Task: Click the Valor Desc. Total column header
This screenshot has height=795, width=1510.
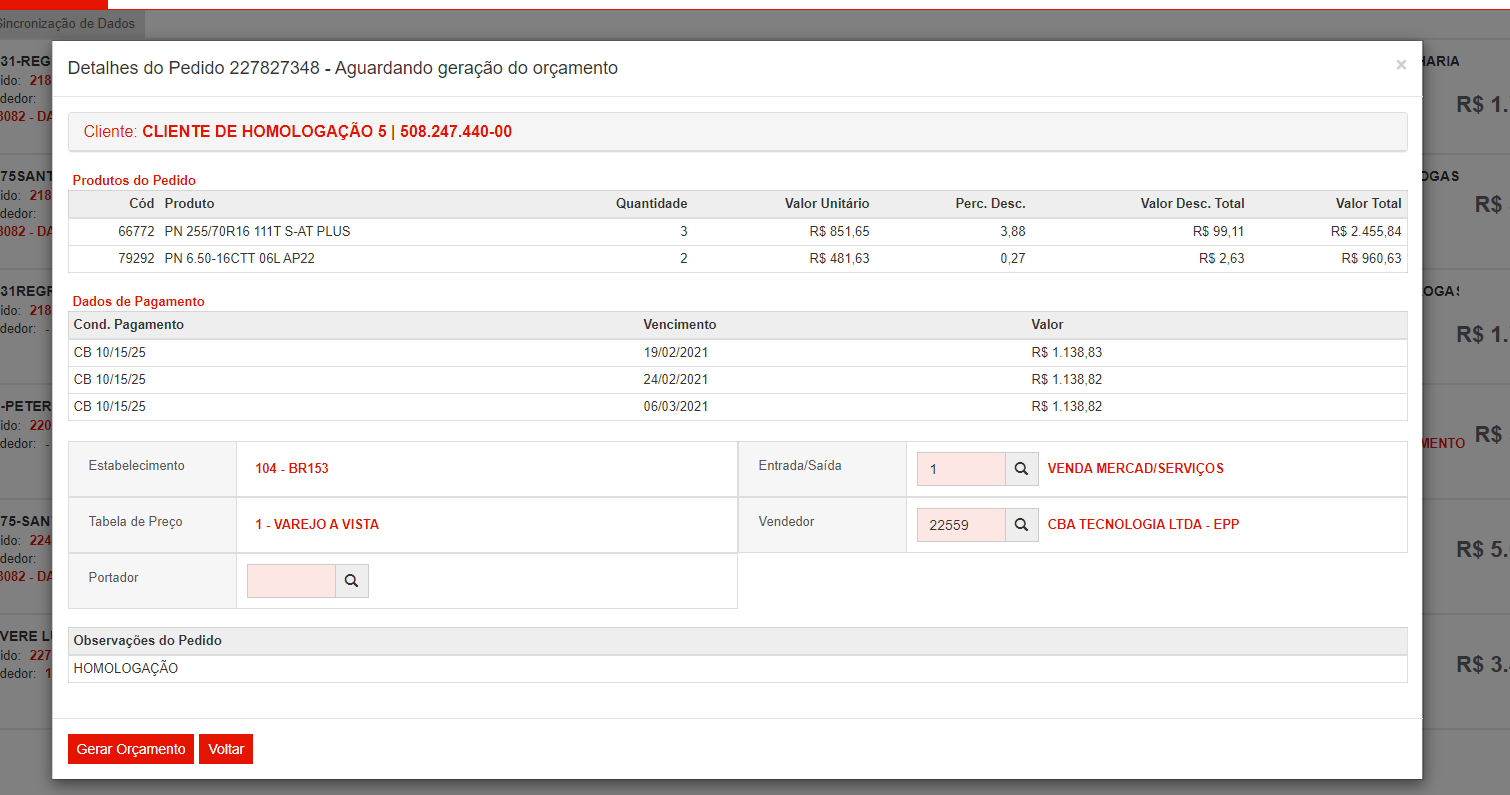Action: tap(1193, 203)
